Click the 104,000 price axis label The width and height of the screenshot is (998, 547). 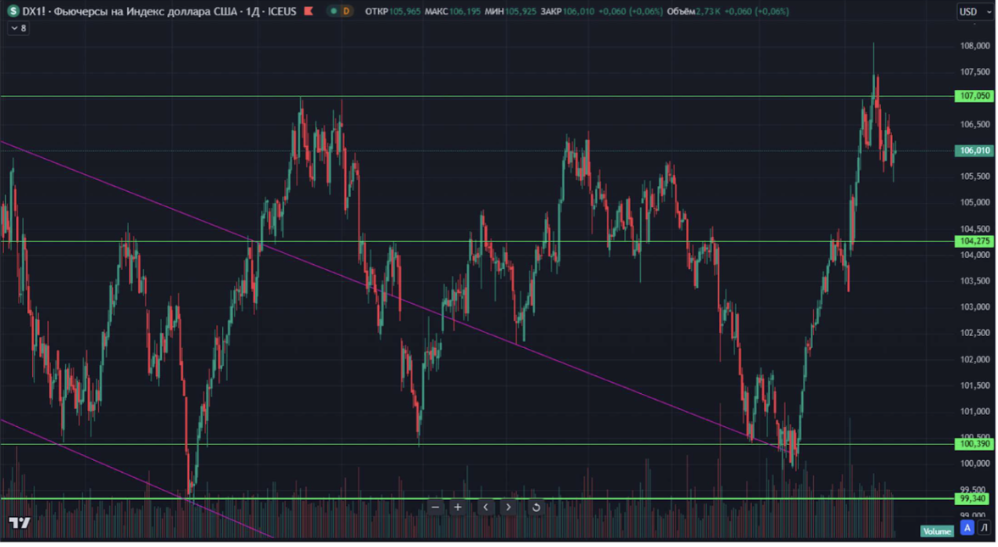click(x=974, y=255)
